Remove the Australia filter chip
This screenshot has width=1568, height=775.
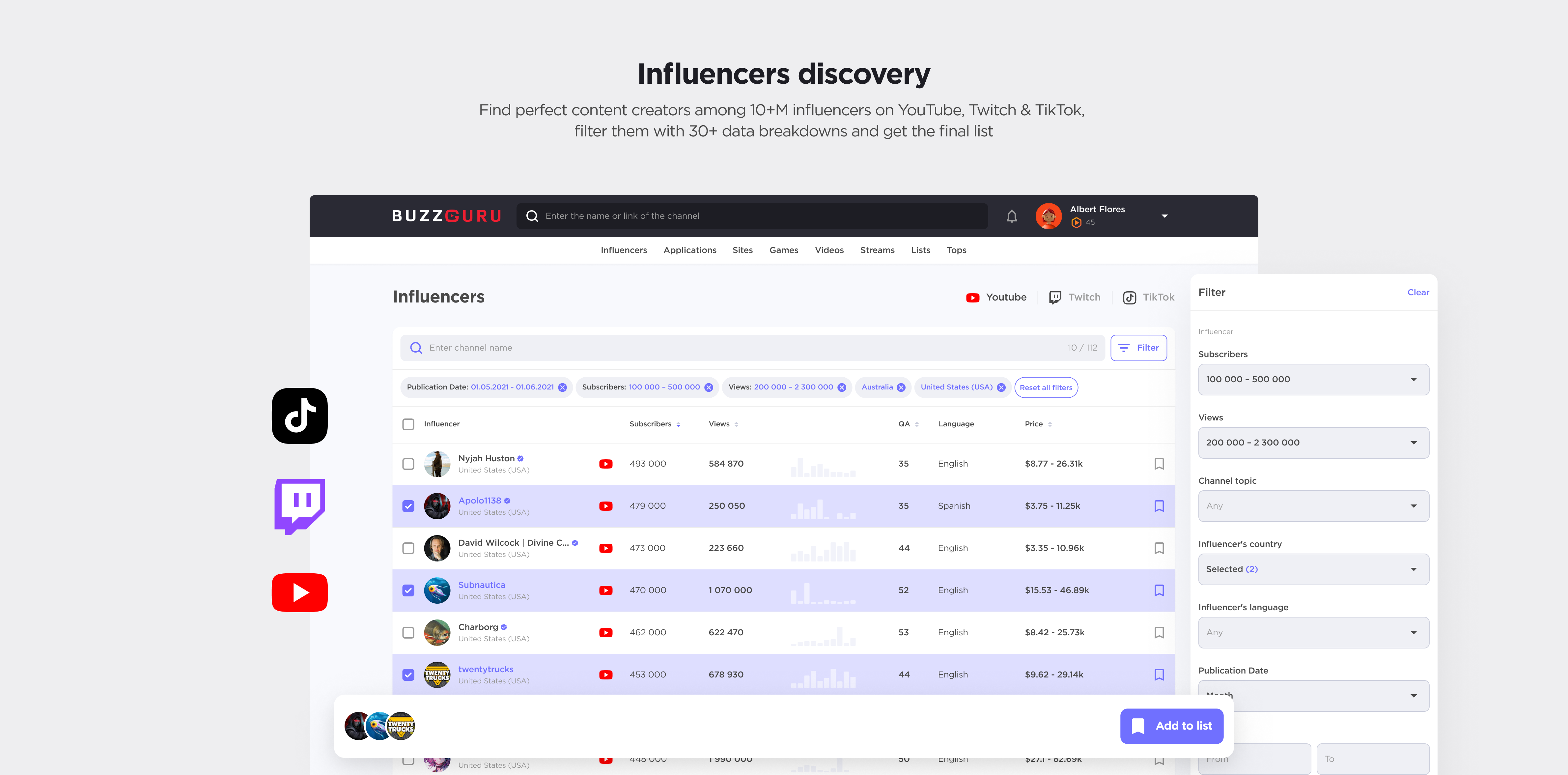tap(901, 388)
